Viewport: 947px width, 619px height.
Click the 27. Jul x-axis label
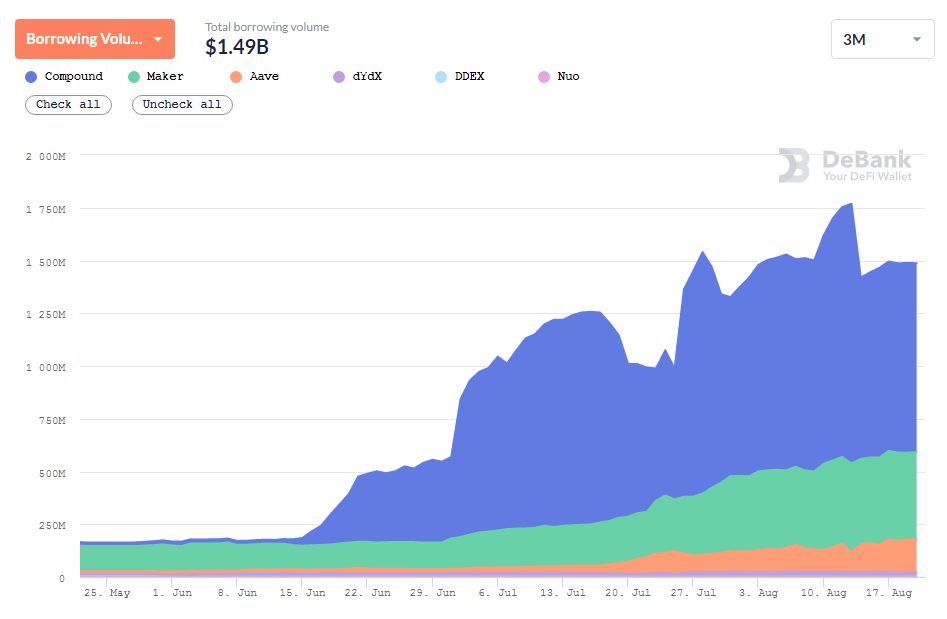click(693, 593)
